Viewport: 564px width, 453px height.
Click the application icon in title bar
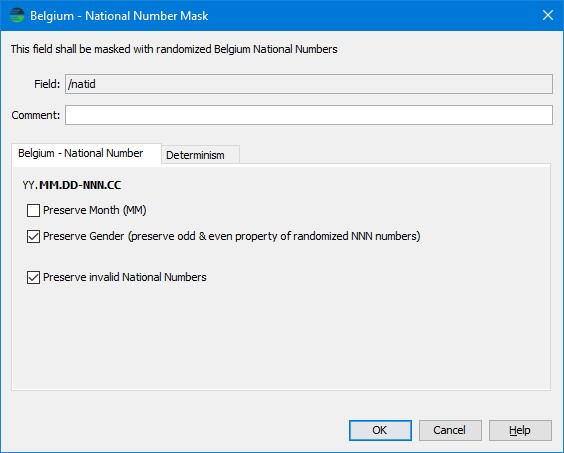[x=17, y=15]
